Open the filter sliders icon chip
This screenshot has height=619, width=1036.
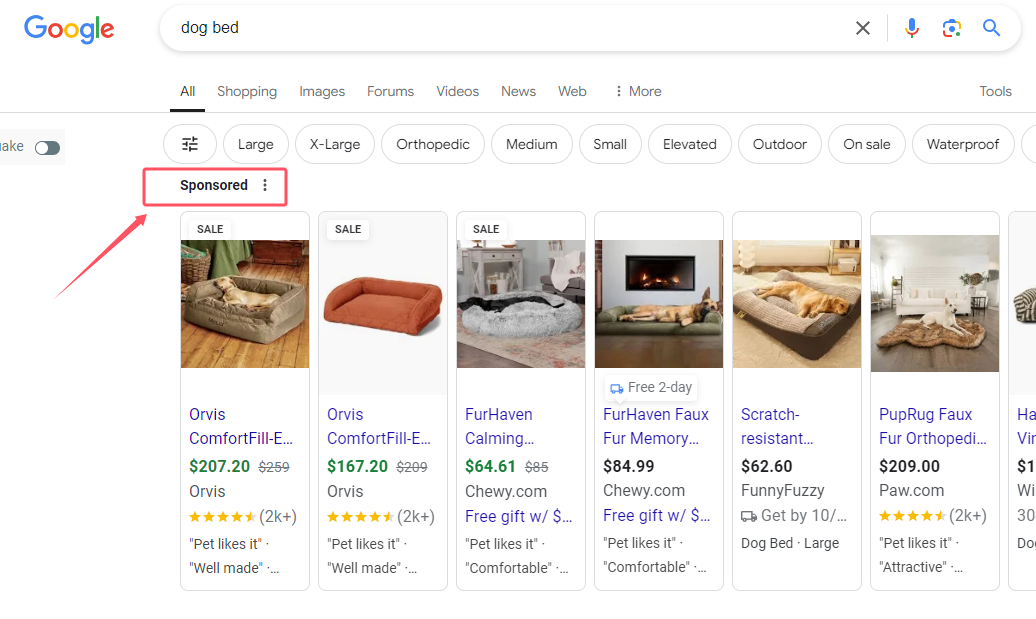190,144
